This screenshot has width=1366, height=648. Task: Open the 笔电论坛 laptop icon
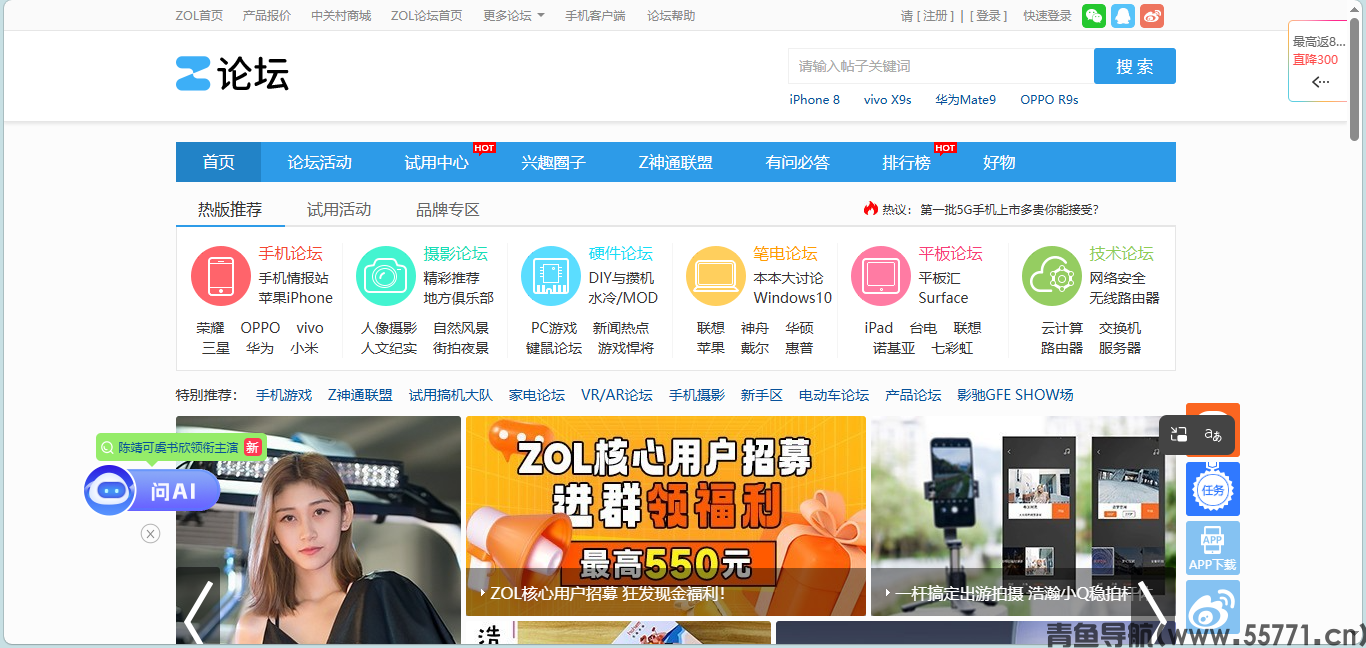click(716, 276)
